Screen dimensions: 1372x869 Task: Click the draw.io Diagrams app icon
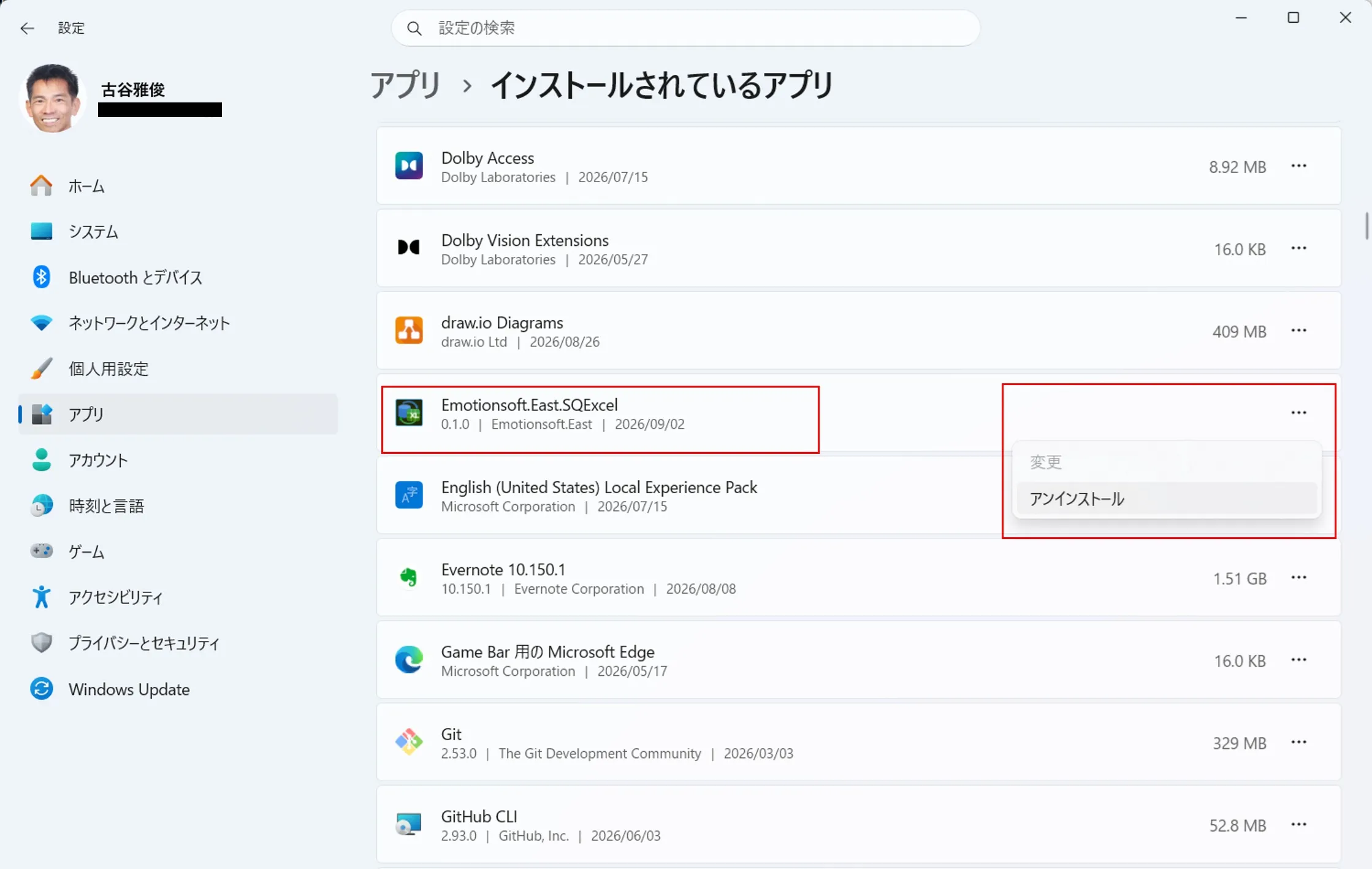tap(409, 331)
